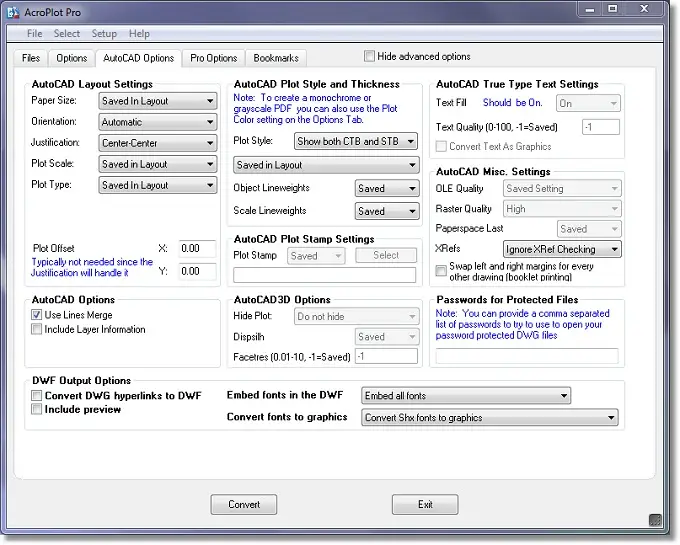The width and height of the screenshot is (680, 545).
Task: Click the resize grip in the corner
Action: 655,519
